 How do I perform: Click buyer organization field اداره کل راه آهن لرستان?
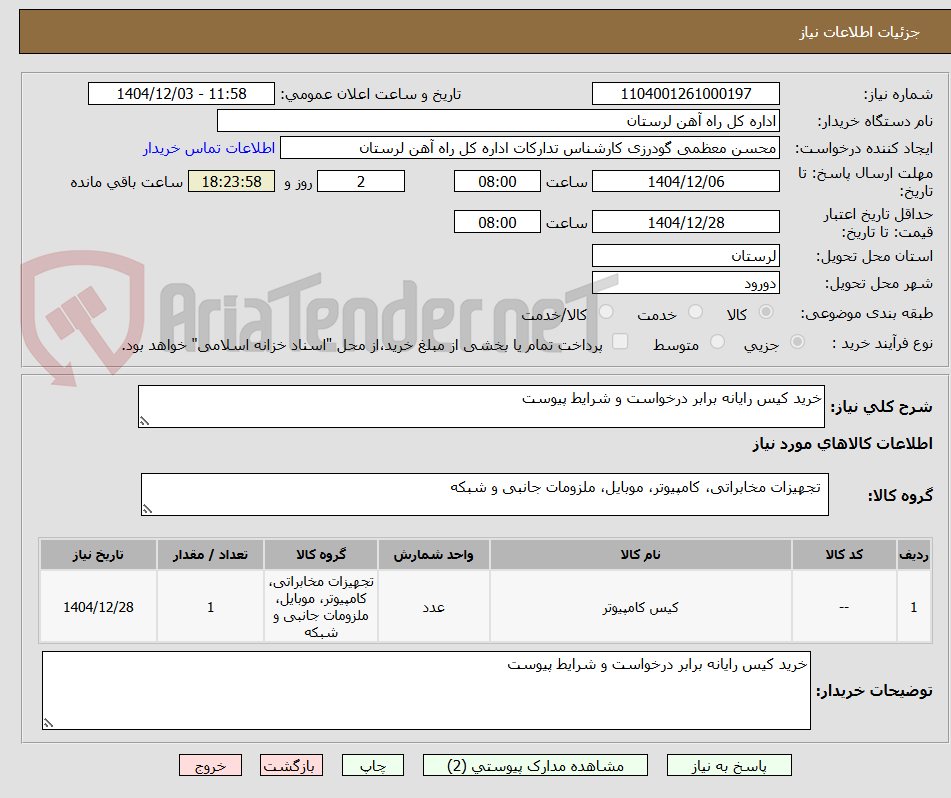coord(498,121)
